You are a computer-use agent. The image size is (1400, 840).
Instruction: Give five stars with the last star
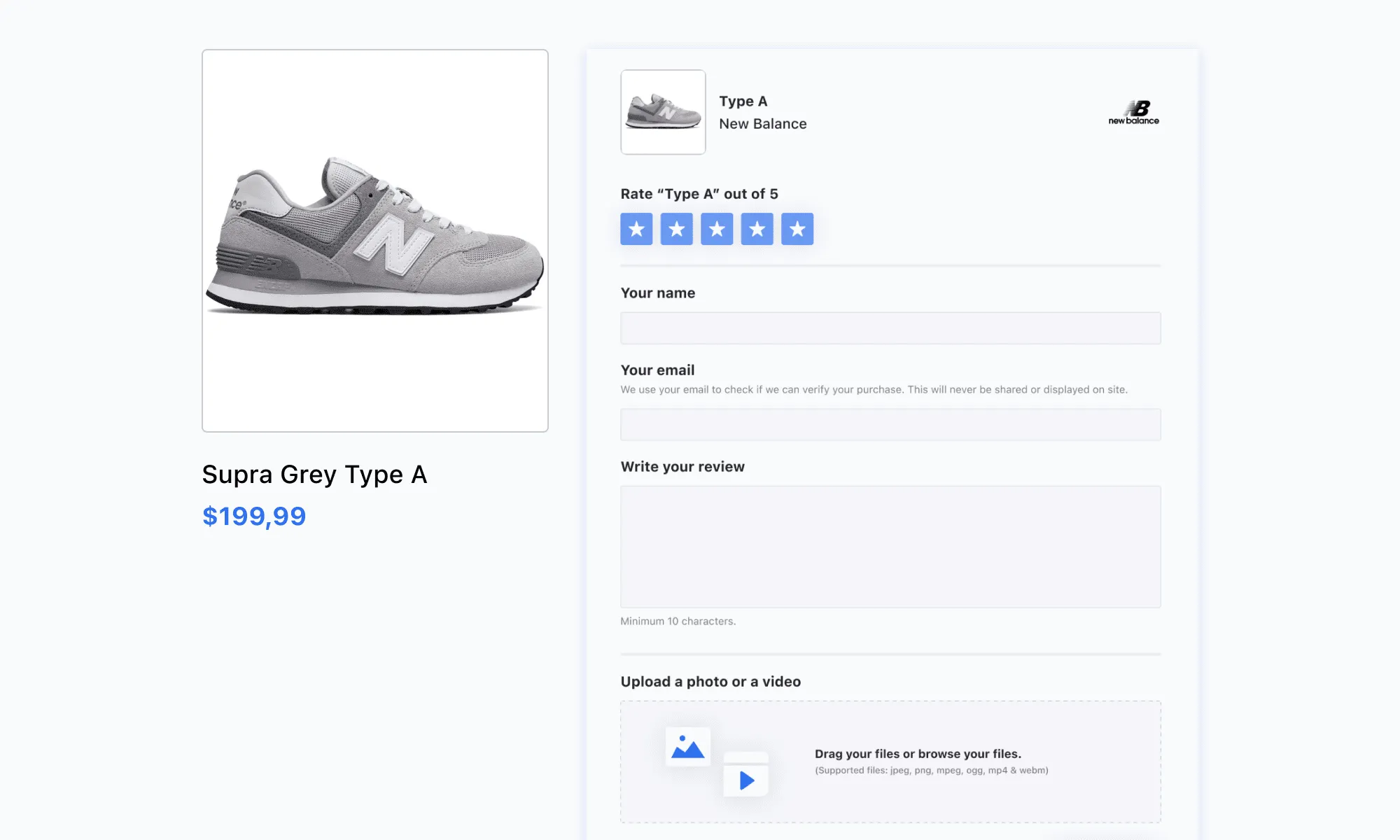click(797, 229)
